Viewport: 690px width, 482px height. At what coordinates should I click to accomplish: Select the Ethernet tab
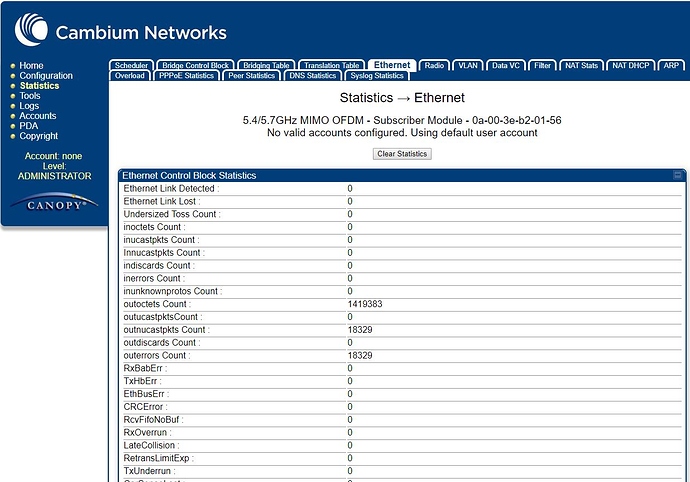coord(392,65)
